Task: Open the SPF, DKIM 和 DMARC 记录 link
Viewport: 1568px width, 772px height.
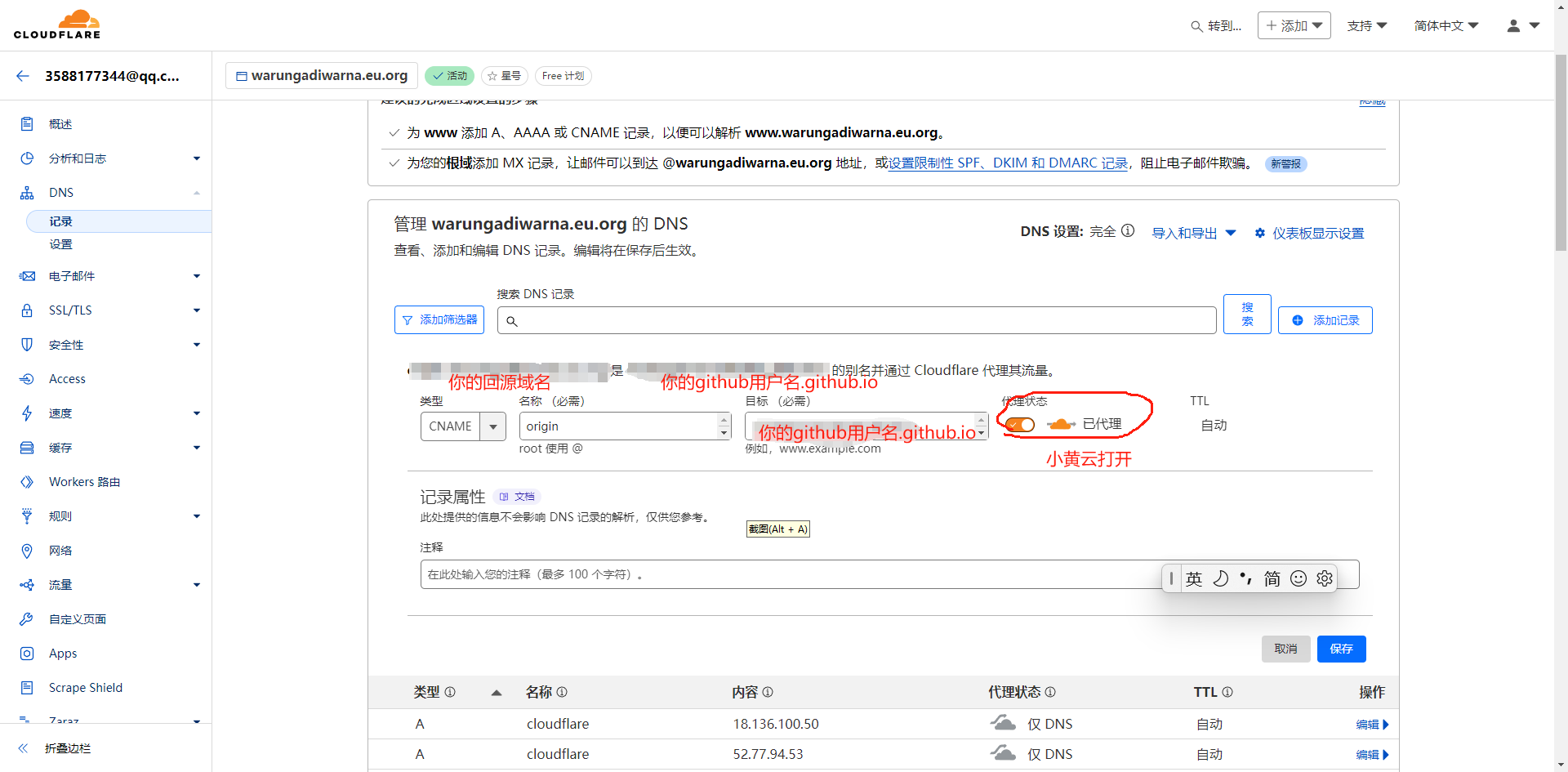Action: [1008, 163]
